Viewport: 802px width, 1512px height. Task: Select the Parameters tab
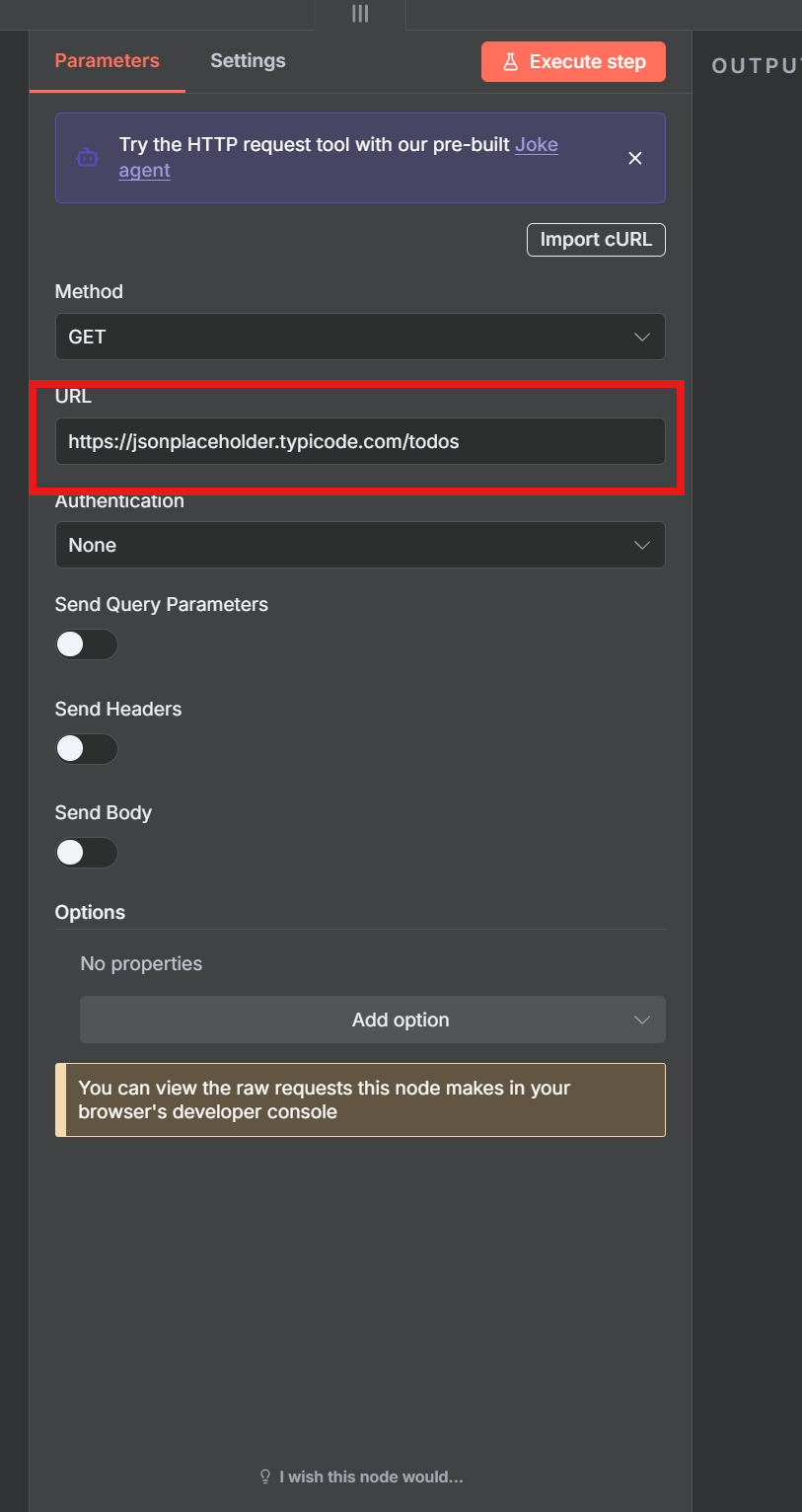(x=107, y=60)
